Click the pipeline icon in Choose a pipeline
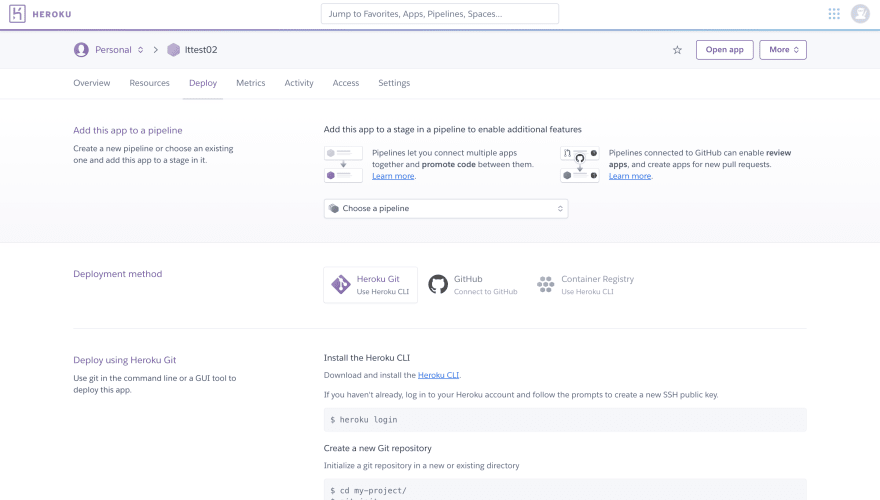This screenshot has height=500, width=880. click(334, 208)
